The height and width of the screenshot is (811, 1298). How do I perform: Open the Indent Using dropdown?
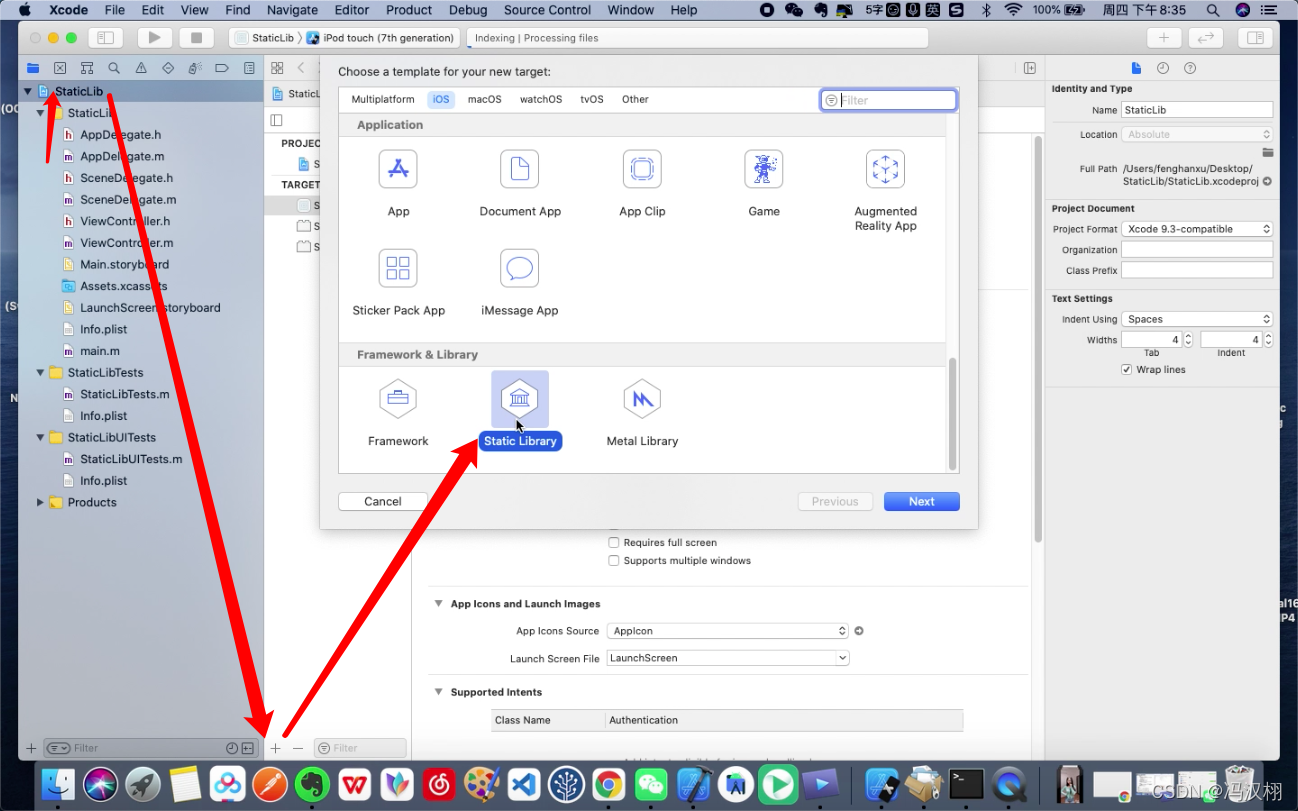tap(1197, 319)
